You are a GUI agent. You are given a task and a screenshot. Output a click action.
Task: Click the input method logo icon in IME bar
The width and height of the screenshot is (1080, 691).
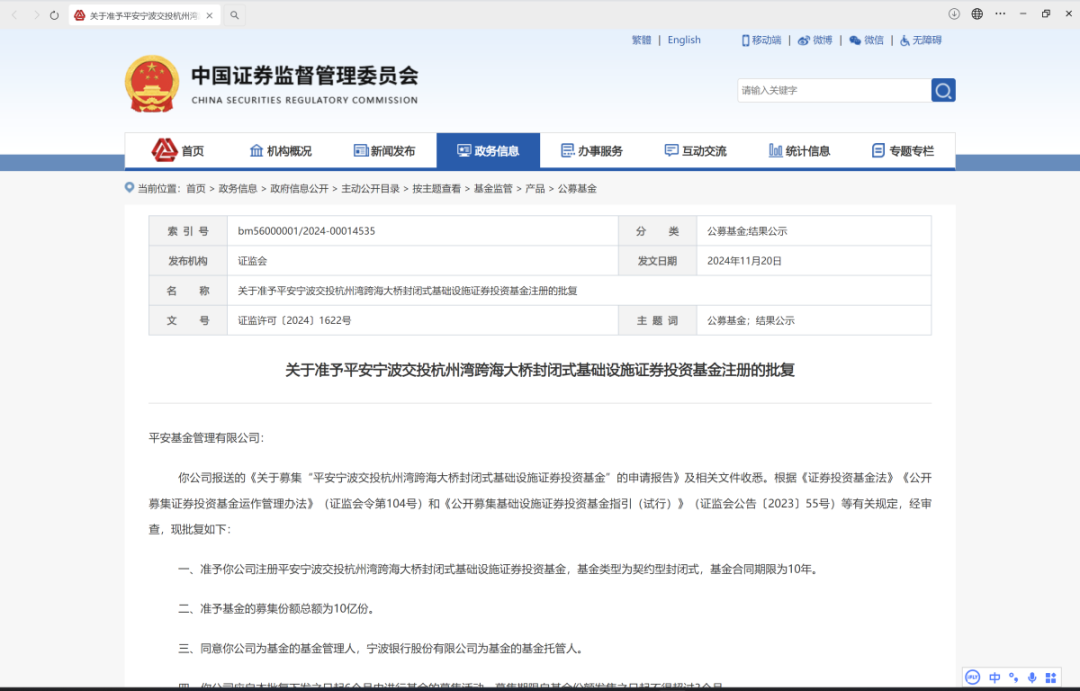click(x=973, y=677)
